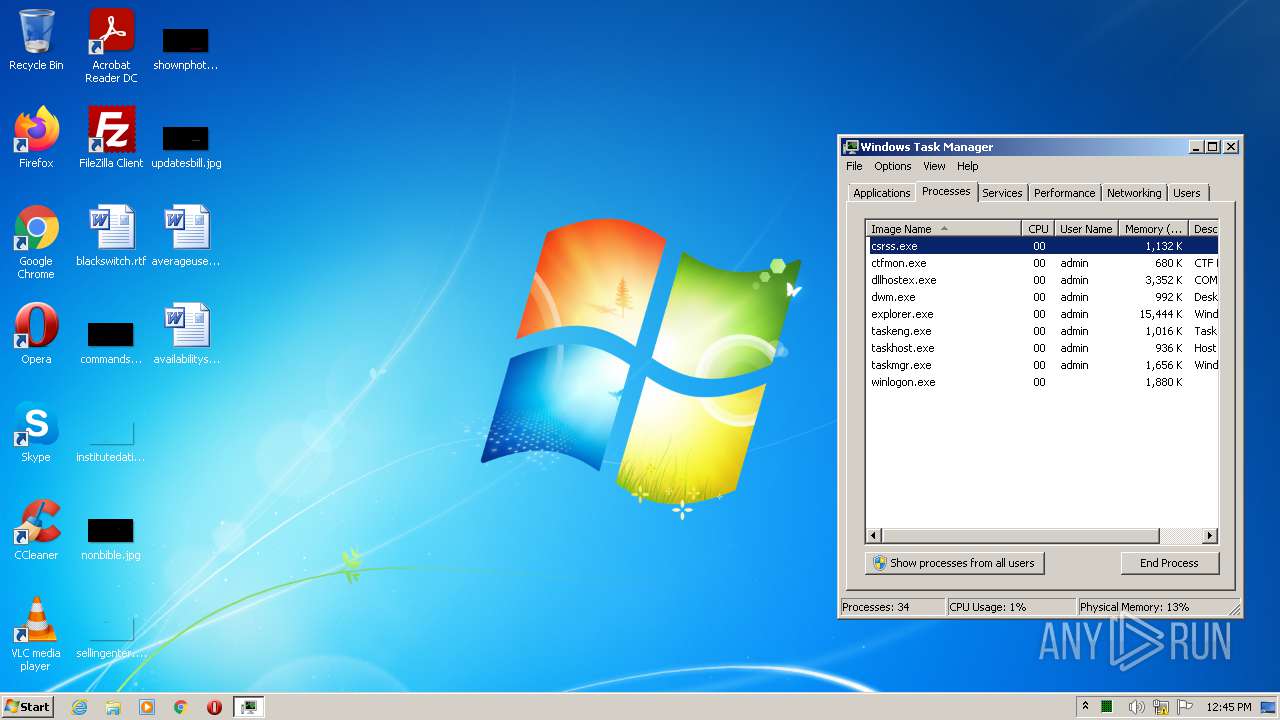Open the Help menu in Task Manager
The width and height of the screenshot is (1280, 720).
click(x=967, y=166)
